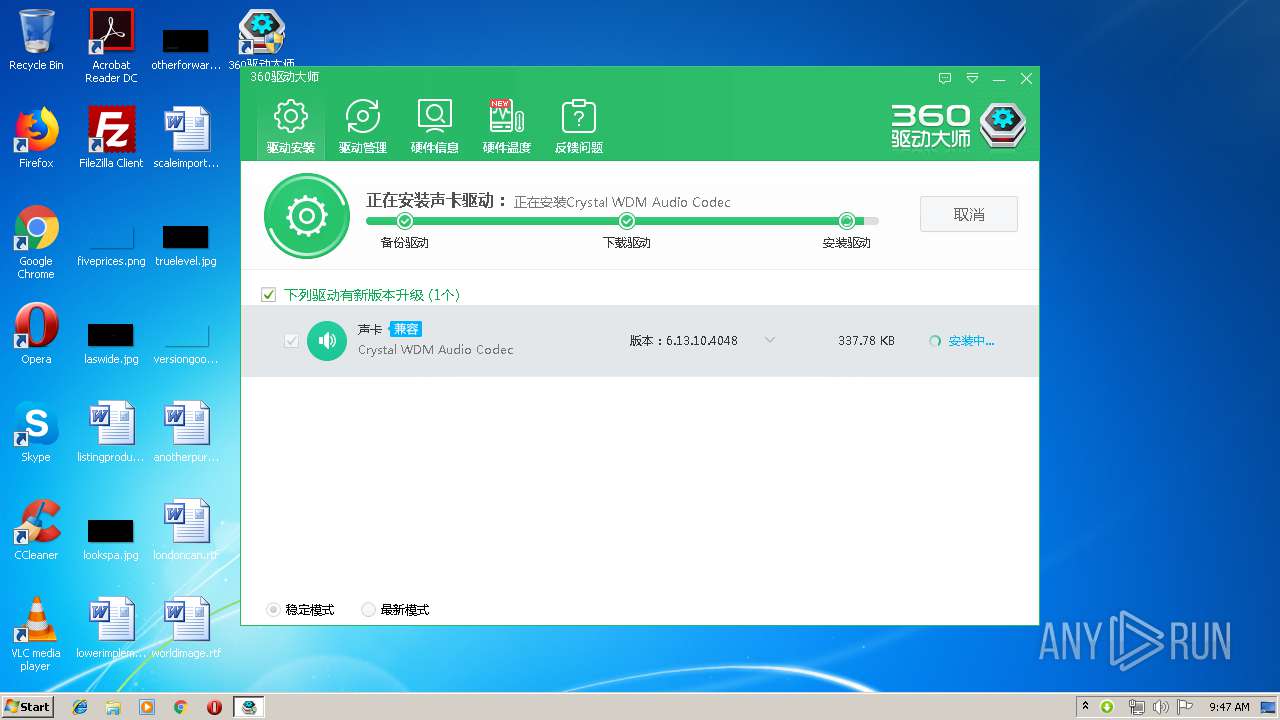The image size is (1280, 720).
Task: Click the 9:47 AM taskbar clock
Action: tap(1229, 707)
